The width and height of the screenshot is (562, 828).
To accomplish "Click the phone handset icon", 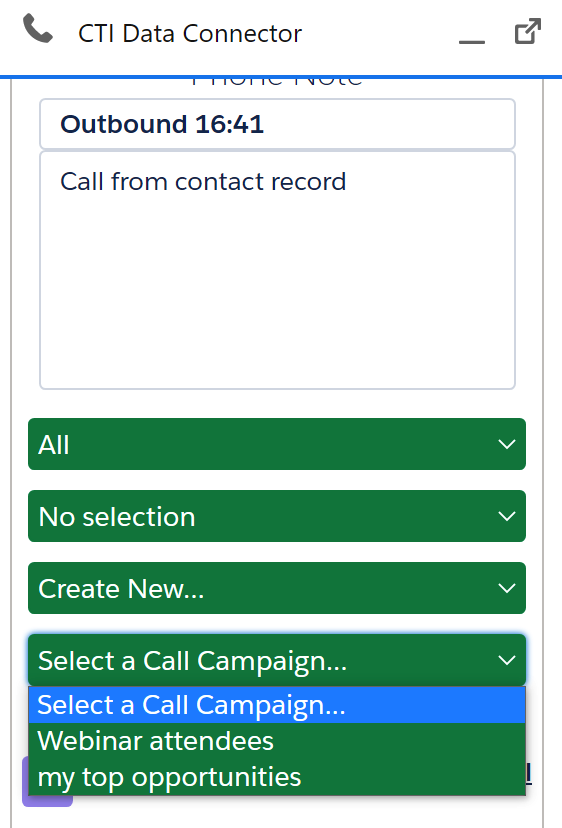I will [x=38, y=29].
